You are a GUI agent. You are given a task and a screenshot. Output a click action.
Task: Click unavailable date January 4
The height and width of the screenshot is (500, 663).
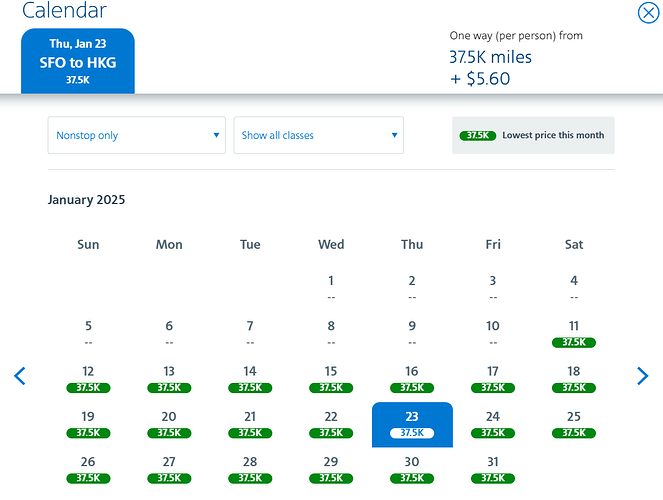pos(574,287)
